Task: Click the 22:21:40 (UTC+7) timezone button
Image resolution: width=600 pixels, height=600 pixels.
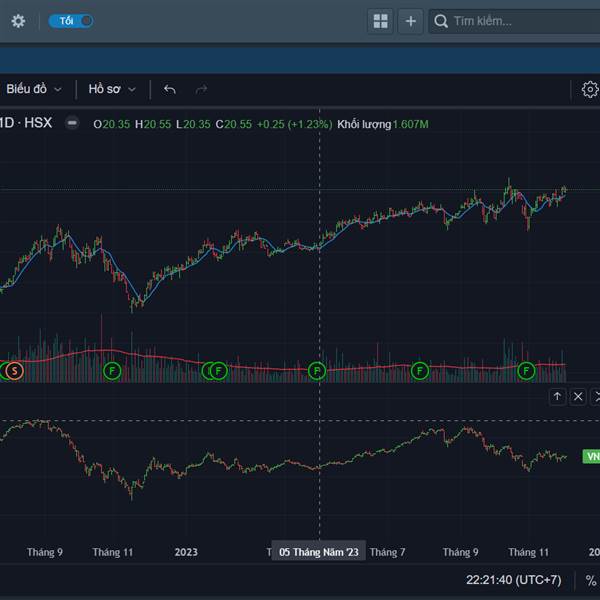Action: (514, 580)
